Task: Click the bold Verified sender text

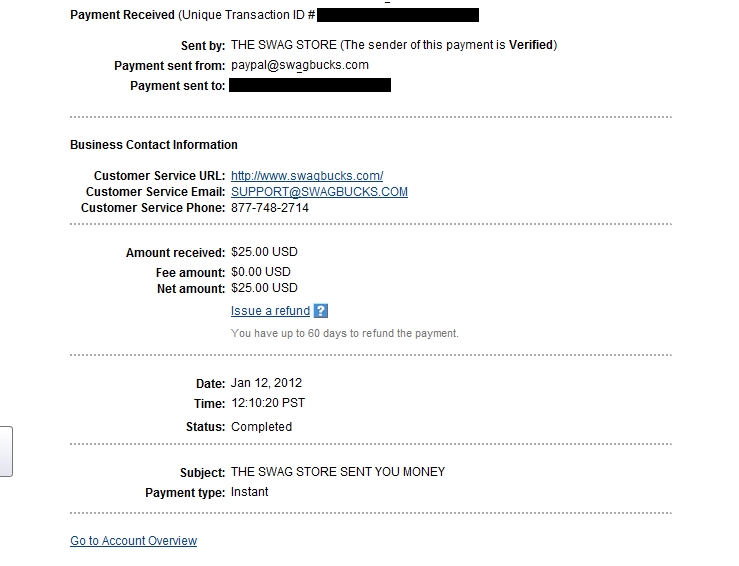Action: 530,45
